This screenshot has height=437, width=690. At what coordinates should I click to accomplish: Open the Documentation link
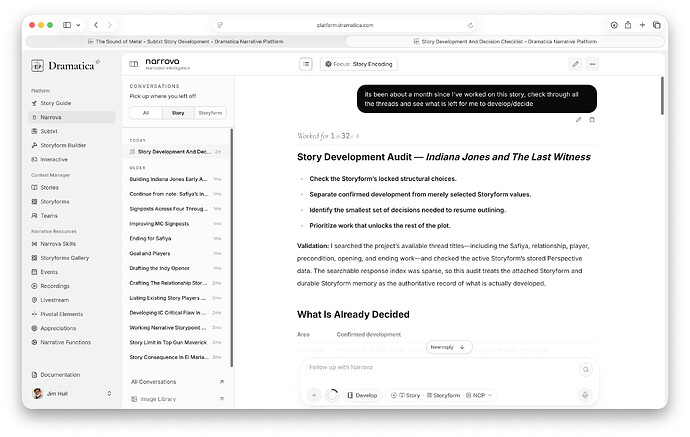click(60, 375)
